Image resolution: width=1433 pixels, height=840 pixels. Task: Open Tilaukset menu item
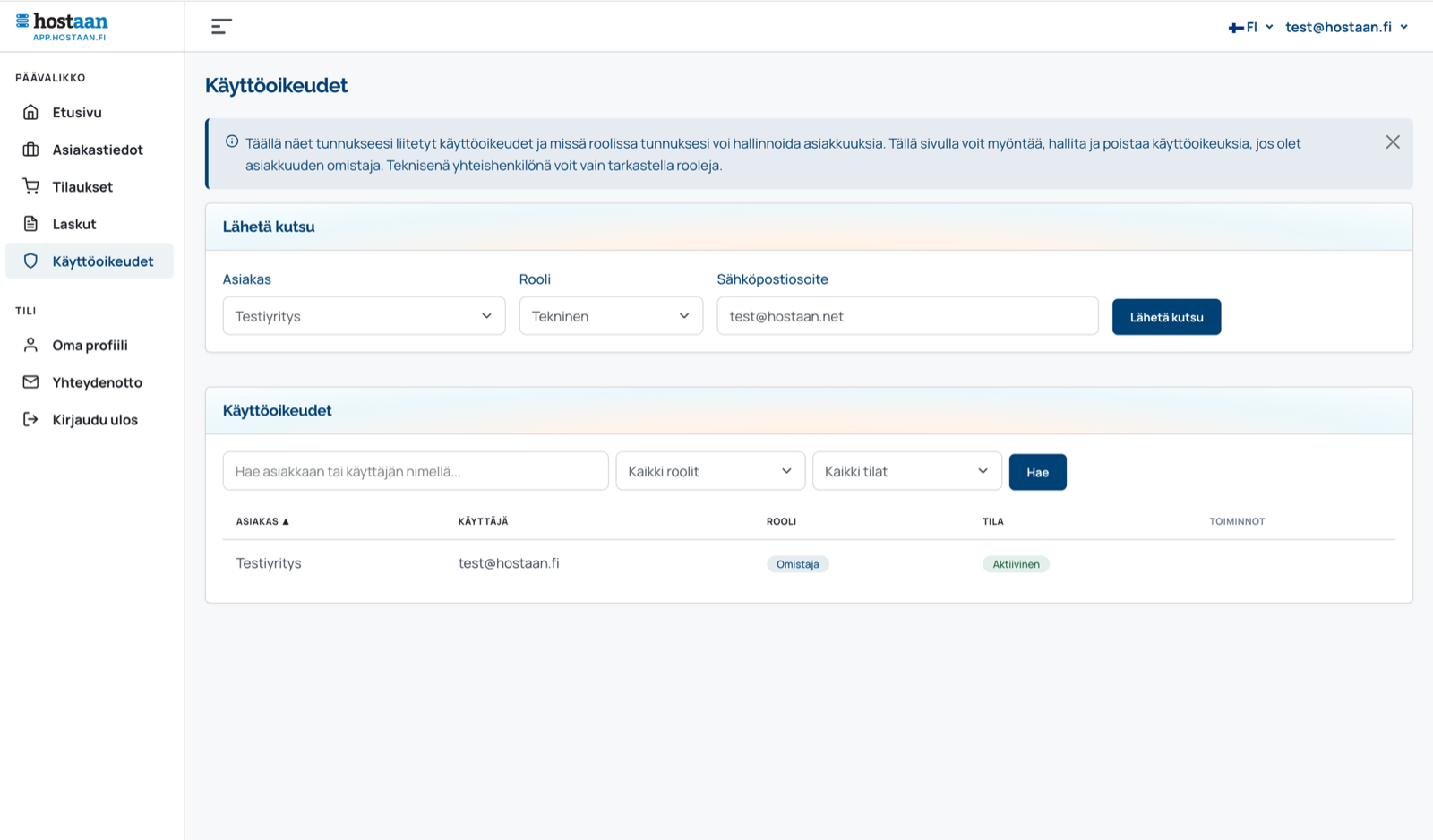point(90,186)
